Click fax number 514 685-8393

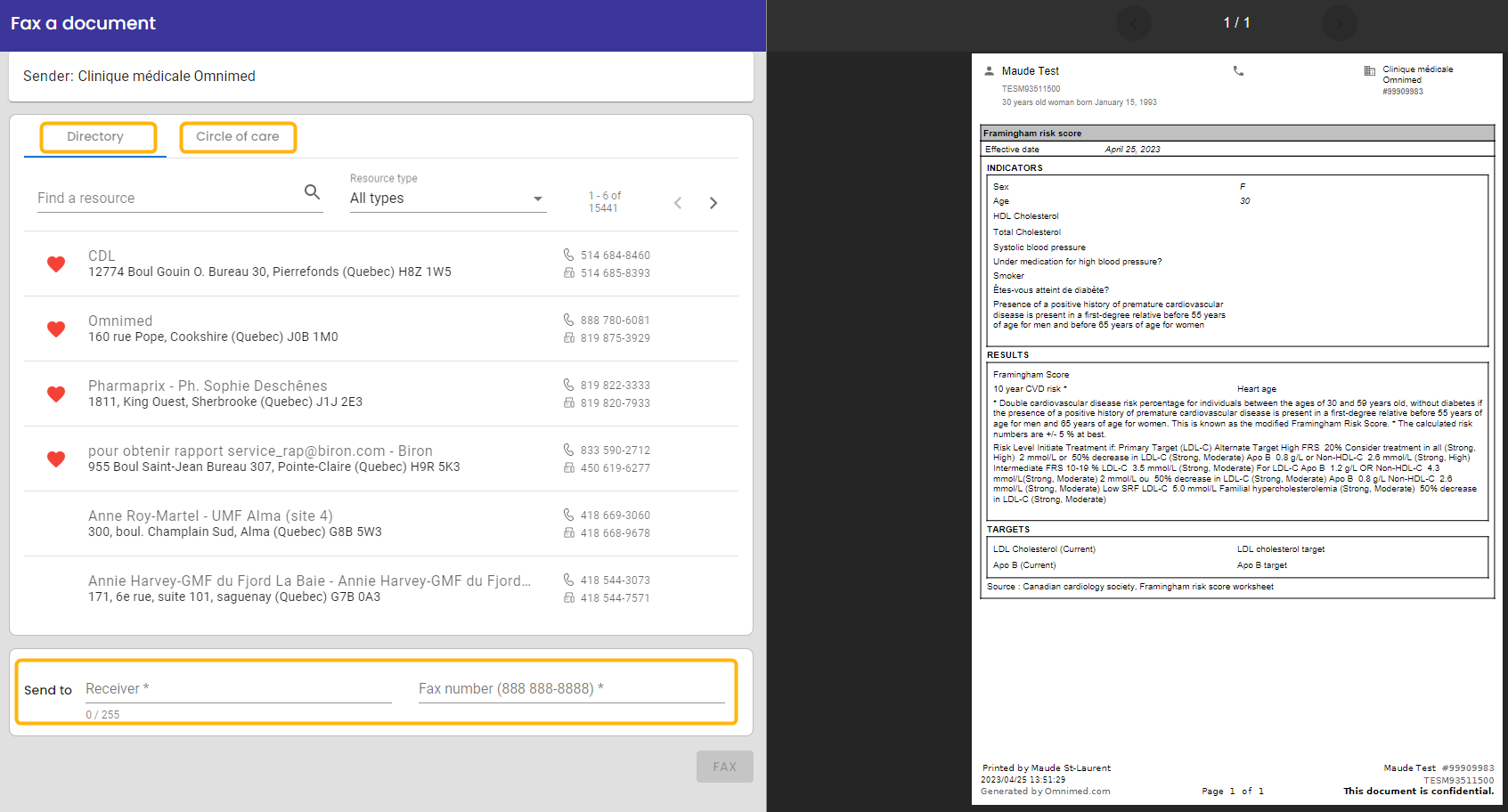coord(615,273)
